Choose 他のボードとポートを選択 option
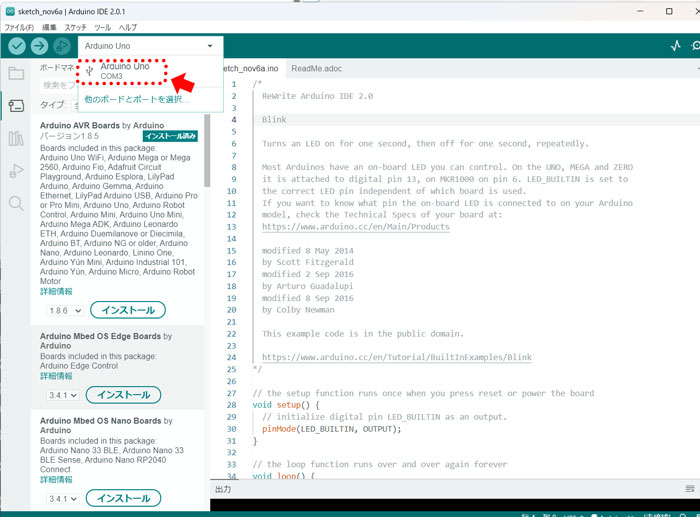Viewport: 700px width, 517px height. click(x=137, y=99)
